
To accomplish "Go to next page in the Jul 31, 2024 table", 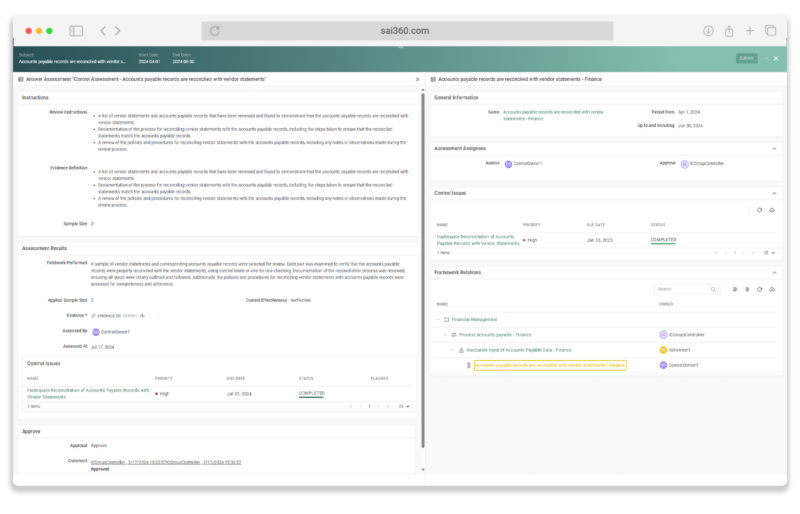I will [x=378, y=407].
